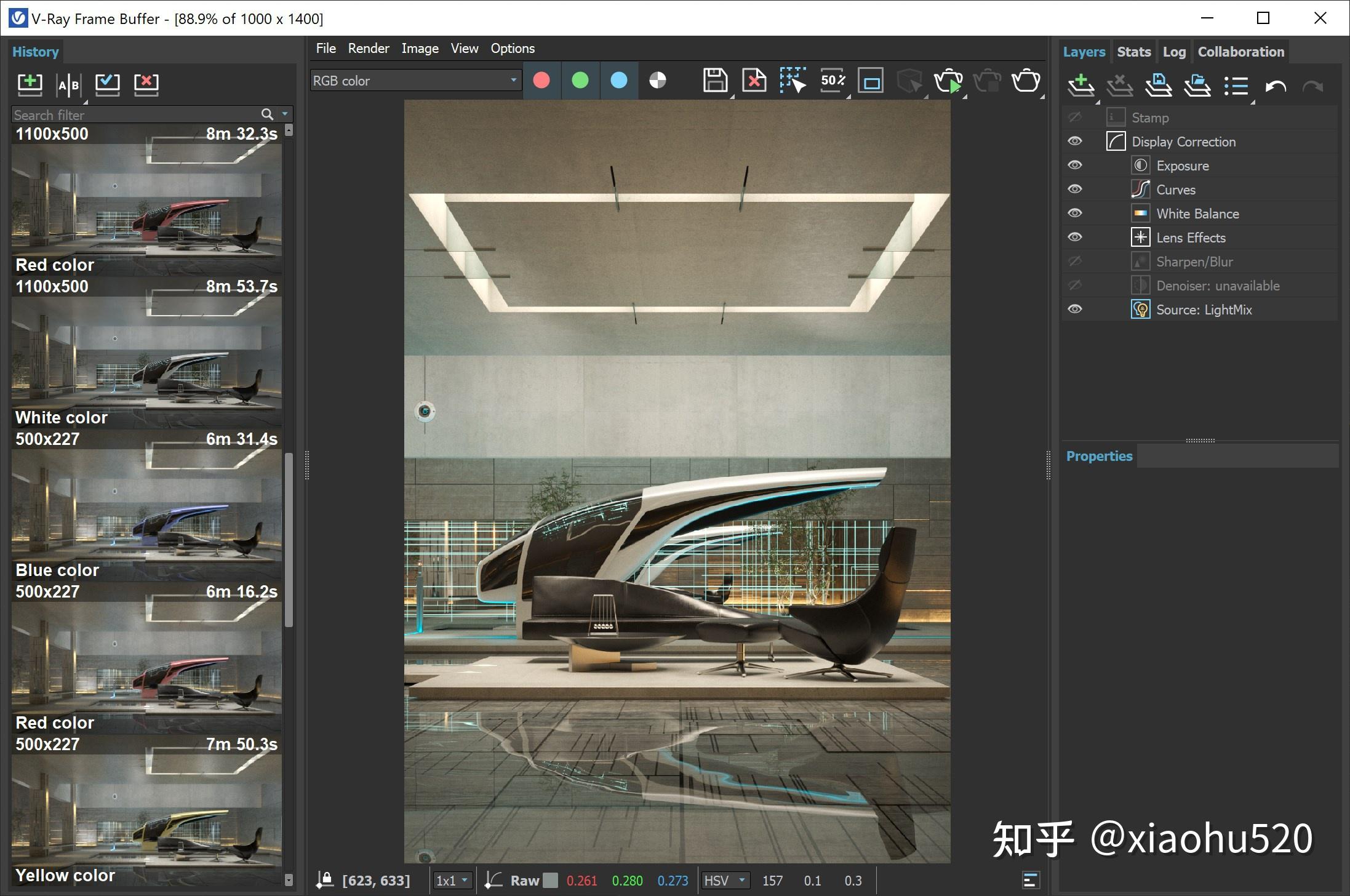Image resolution: width=1350 pixels, height=896 pixels.
Task: Enable the region render tool
Action: point(793,81)
